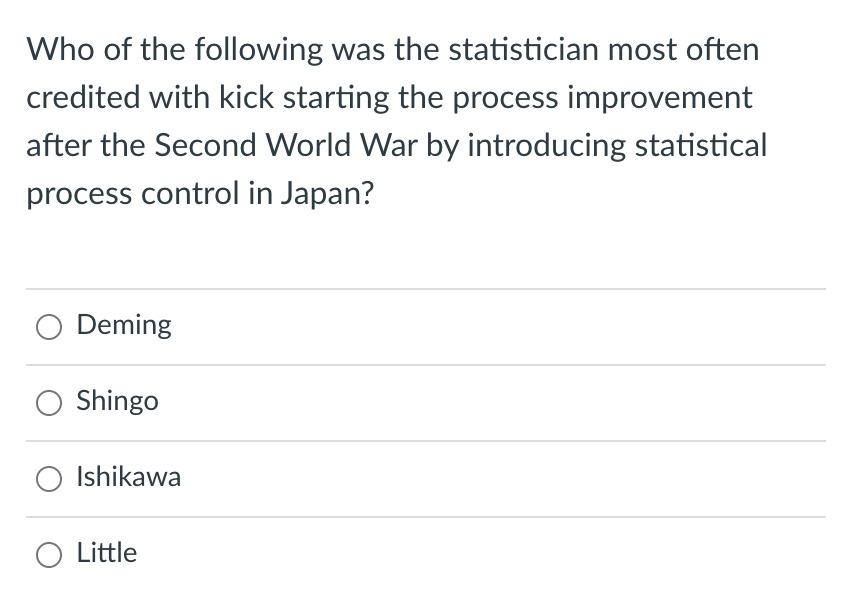Image resolution: width=852 pixels, height=612 pixels.
Task: Select the Shingo radio button
Action: click(48, 401)
